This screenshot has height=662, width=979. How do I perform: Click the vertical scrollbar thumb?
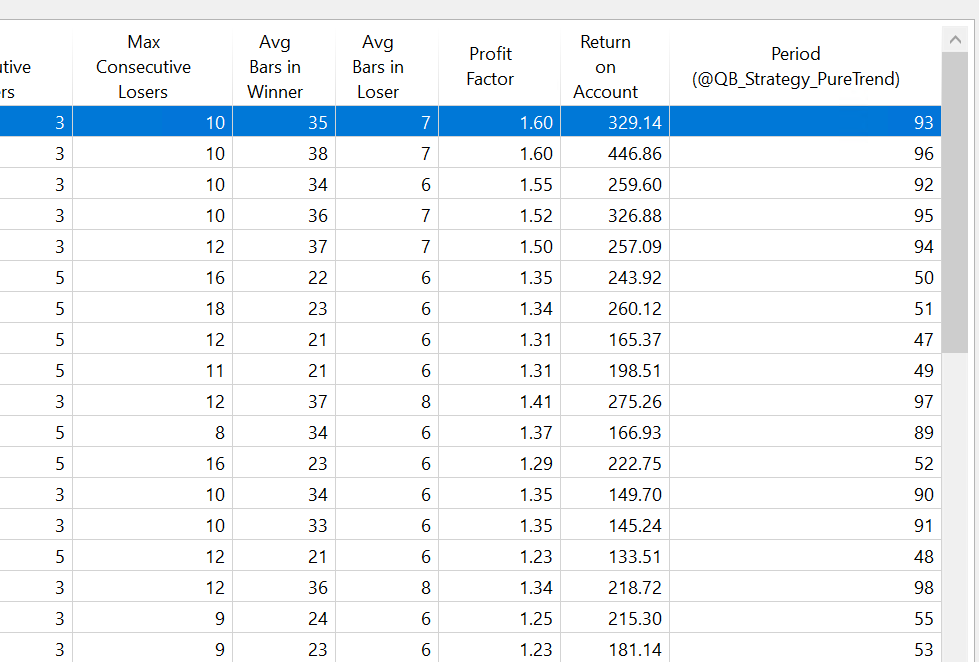pyautogui.click(x=955, y=200)
